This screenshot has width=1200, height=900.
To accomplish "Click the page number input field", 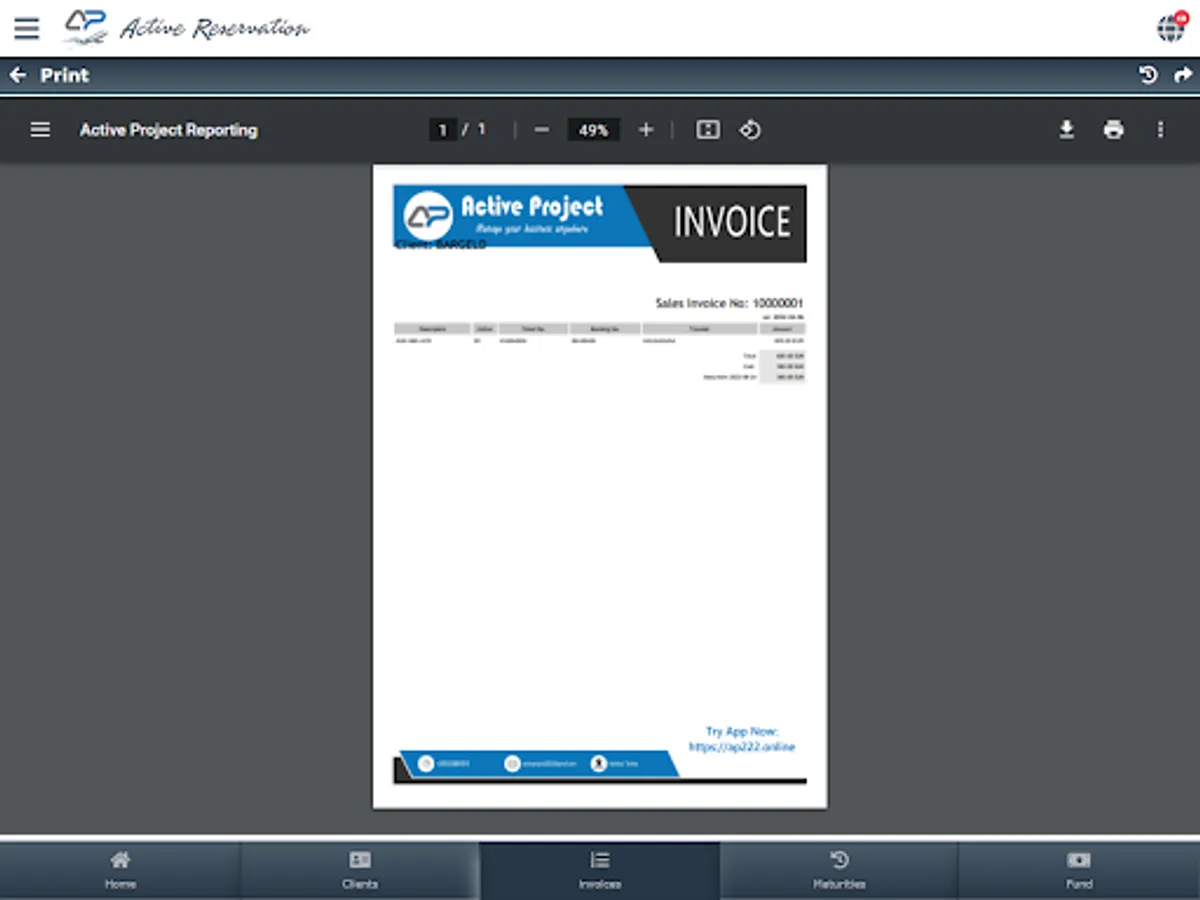I will tap(442, 129).
